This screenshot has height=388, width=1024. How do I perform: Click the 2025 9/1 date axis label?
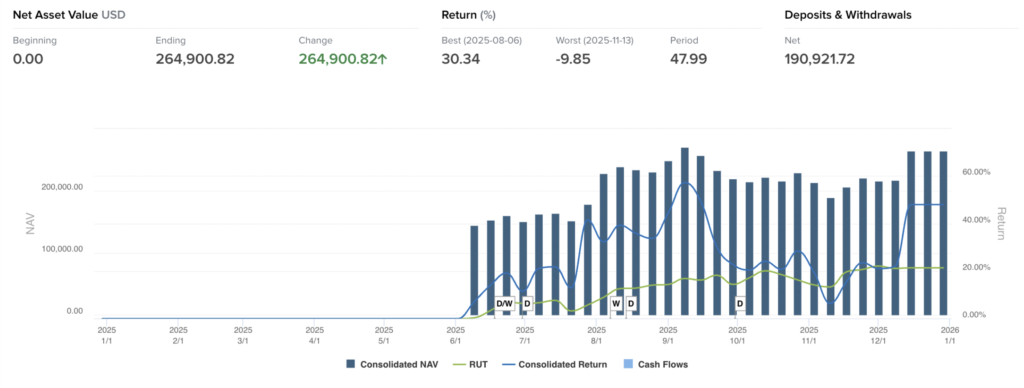[x=668, y=336]
